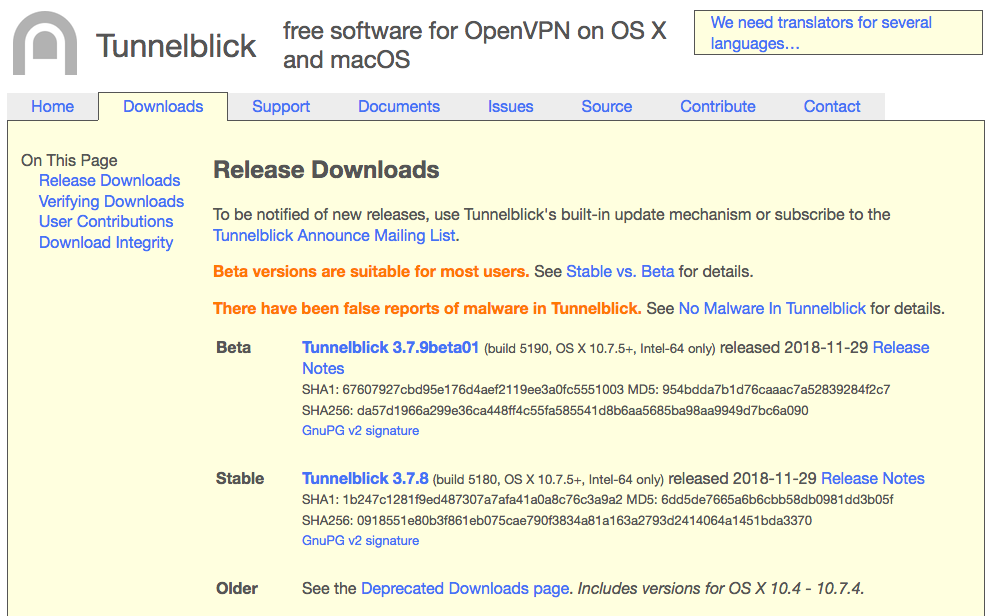Go to the Issues tab
The width and height of the screenshot is (993, 616).
510,107
